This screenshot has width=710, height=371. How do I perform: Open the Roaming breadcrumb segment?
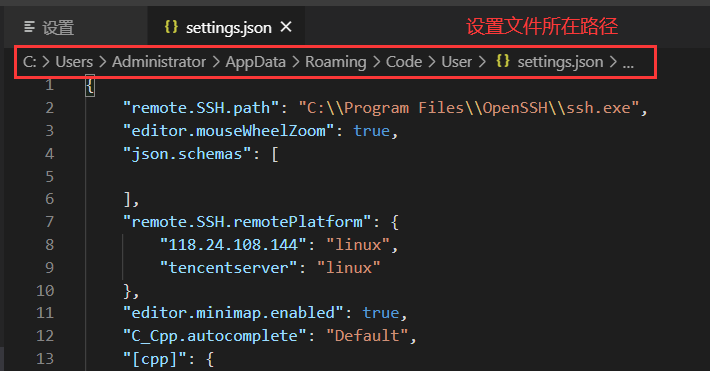point(336,62)
